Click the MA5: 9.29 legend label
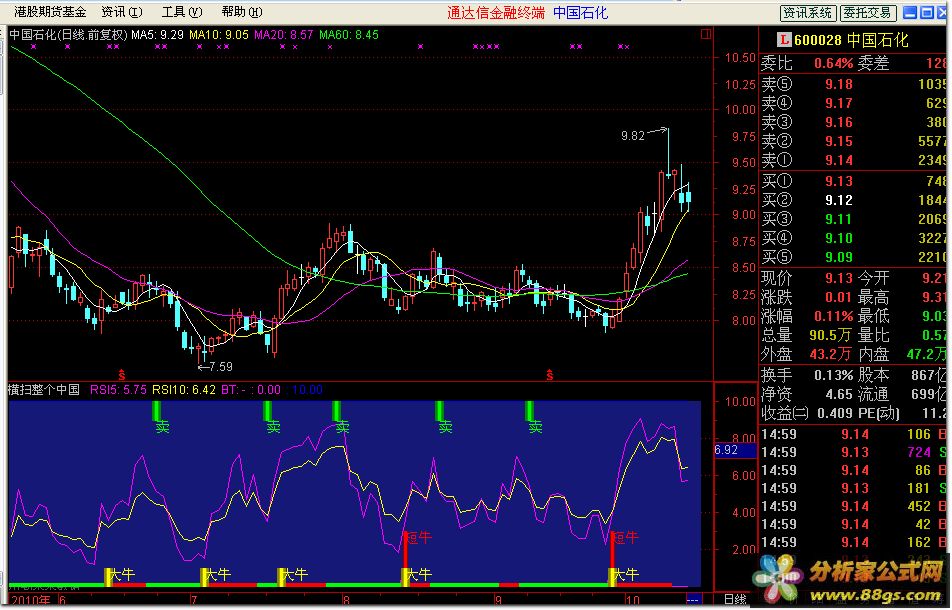This screenshot has width=952, height=610. coord(157,35)
